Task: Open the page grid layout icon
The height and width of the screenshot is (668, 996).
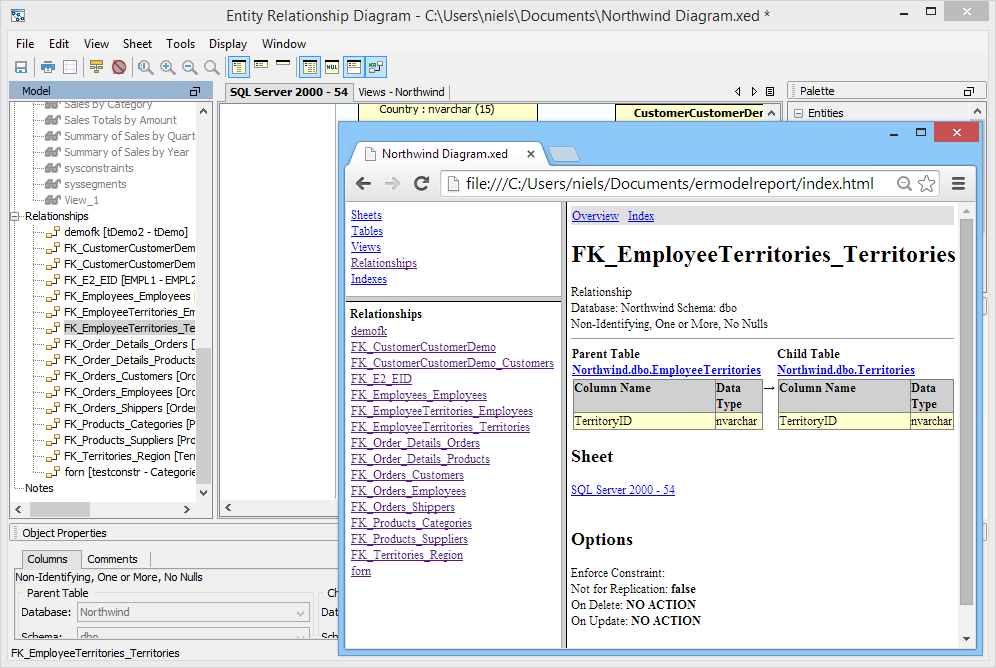Action: [x=70, y=67]
